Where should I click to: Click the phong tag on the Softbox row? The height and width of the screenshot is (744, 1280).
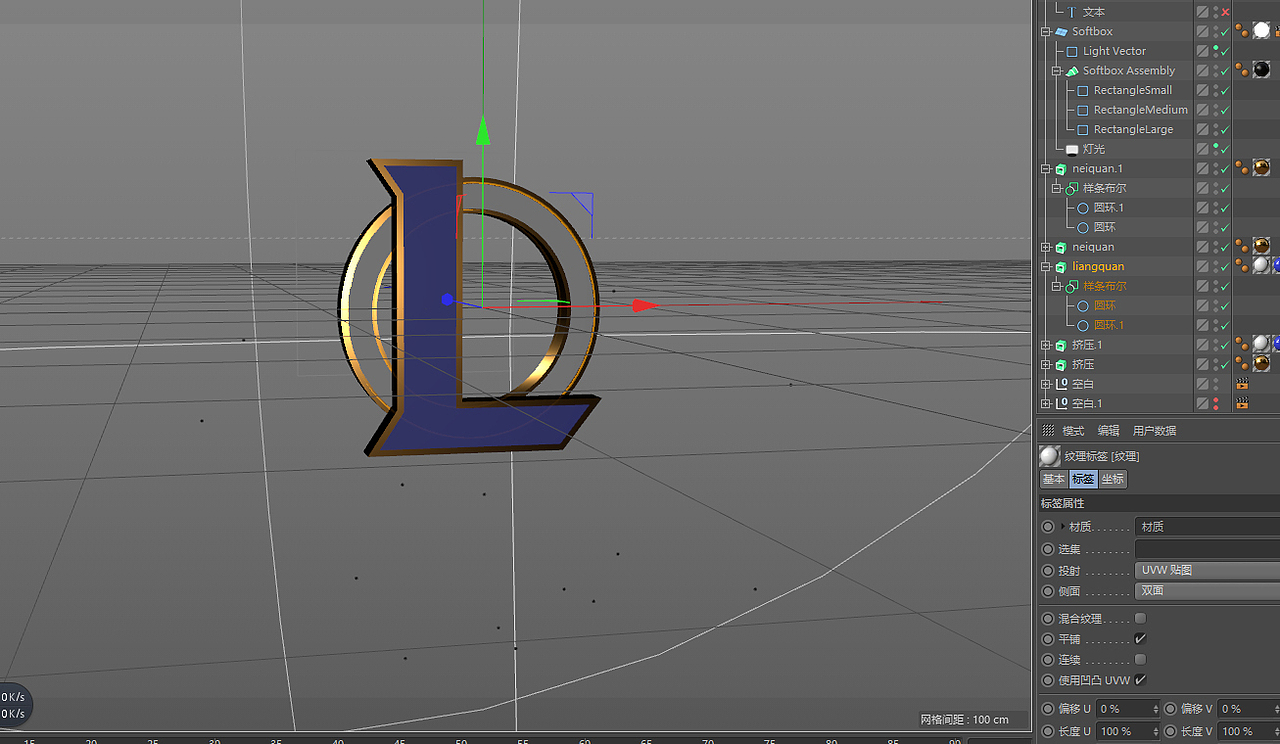[1242, 31]
